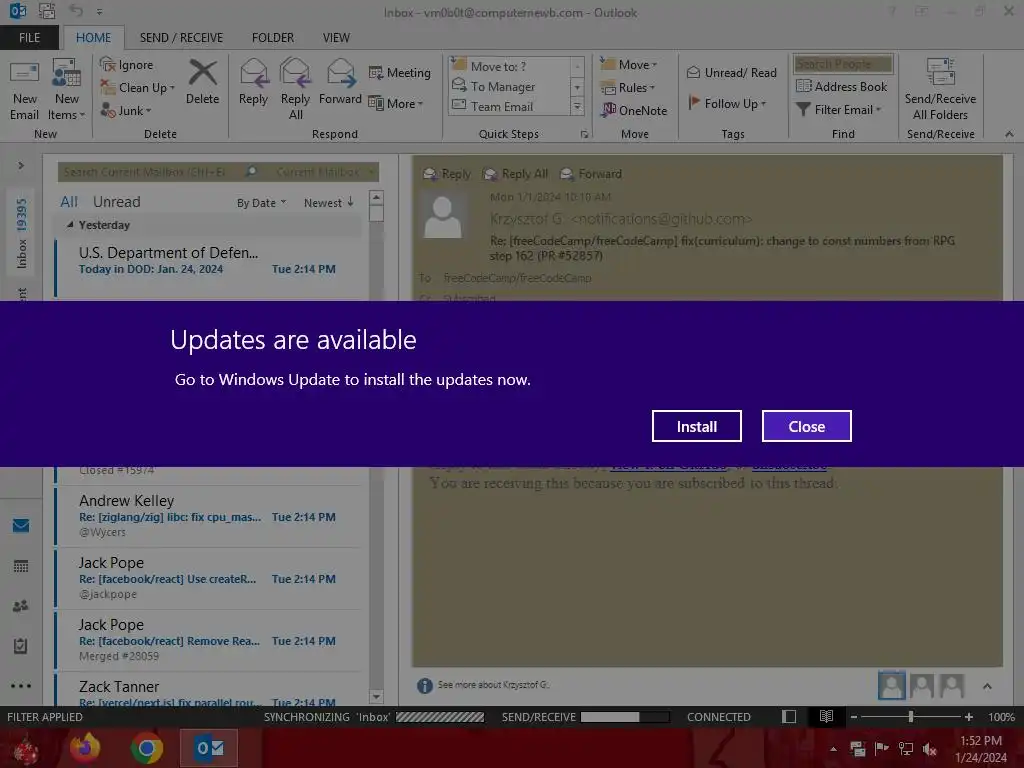The width and height of the screenshot is (1024, 768).
Task: Open the Move folder dropdown
Action: [x=629, y=65]
